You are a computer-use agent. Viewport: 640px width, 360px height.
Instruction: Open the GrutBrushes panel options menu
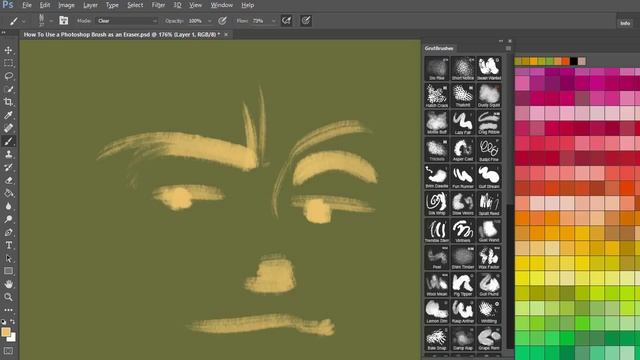(x=508, y=48)
